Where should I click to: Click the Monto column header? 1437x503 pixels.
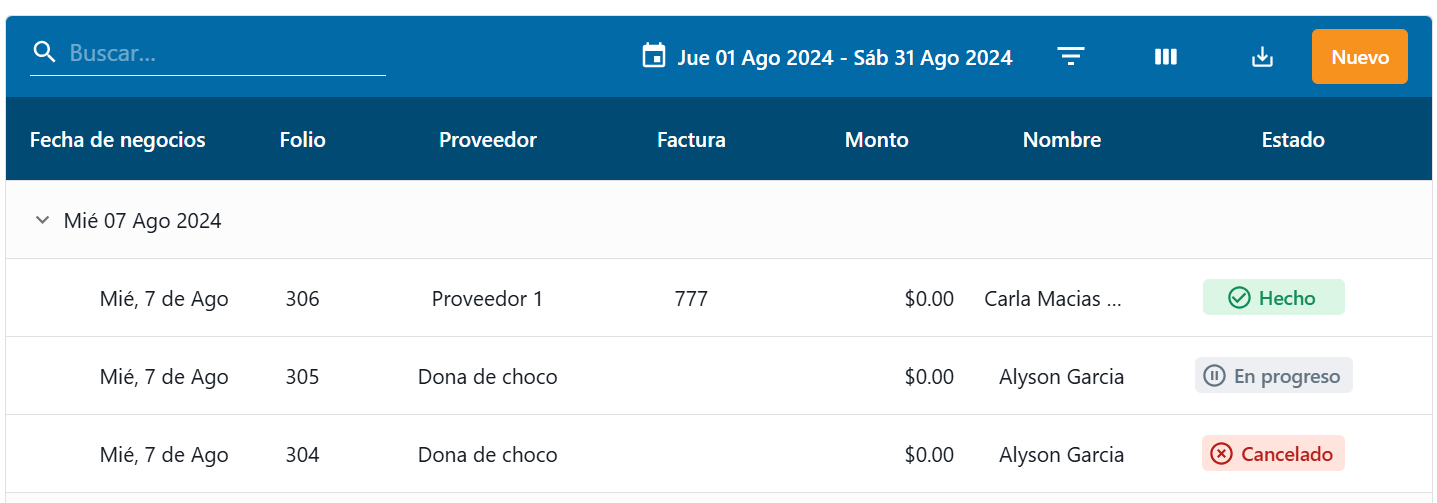coord(876,140)
